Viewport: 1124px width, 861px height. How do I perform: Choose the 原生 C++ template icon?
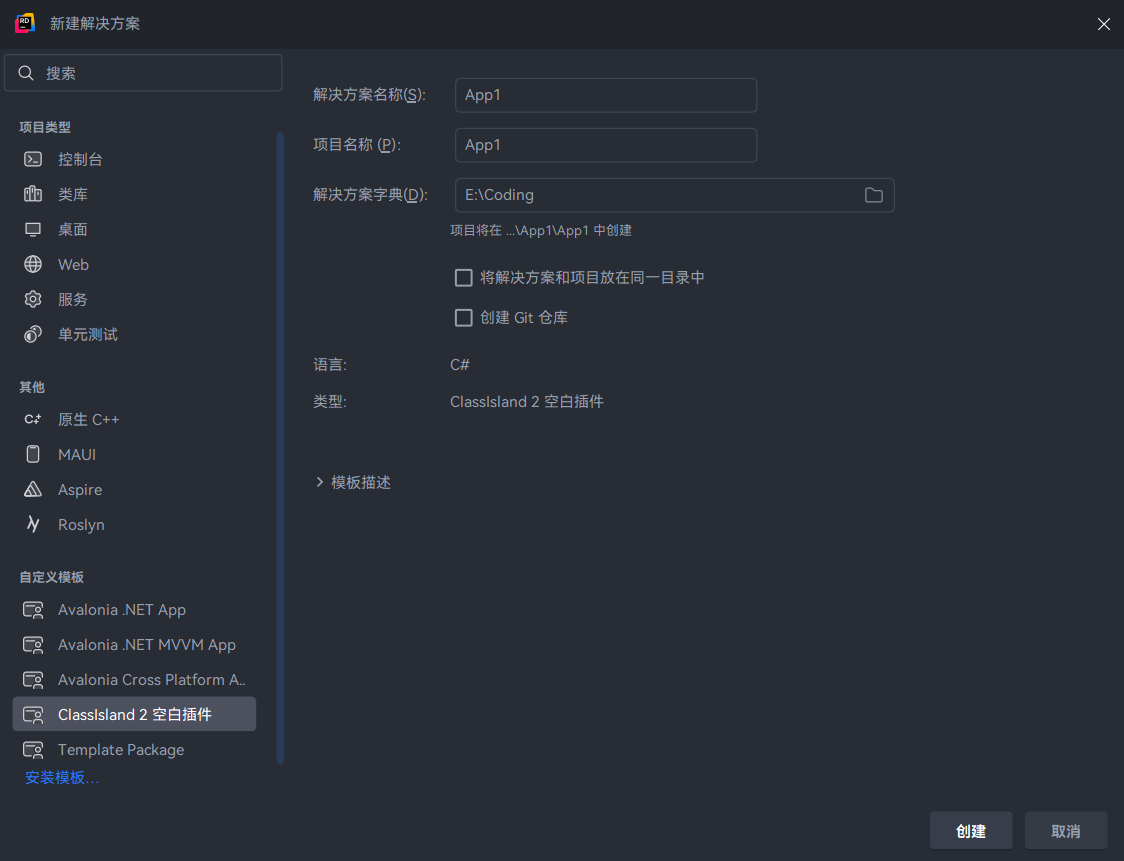[x=32, y=419]
